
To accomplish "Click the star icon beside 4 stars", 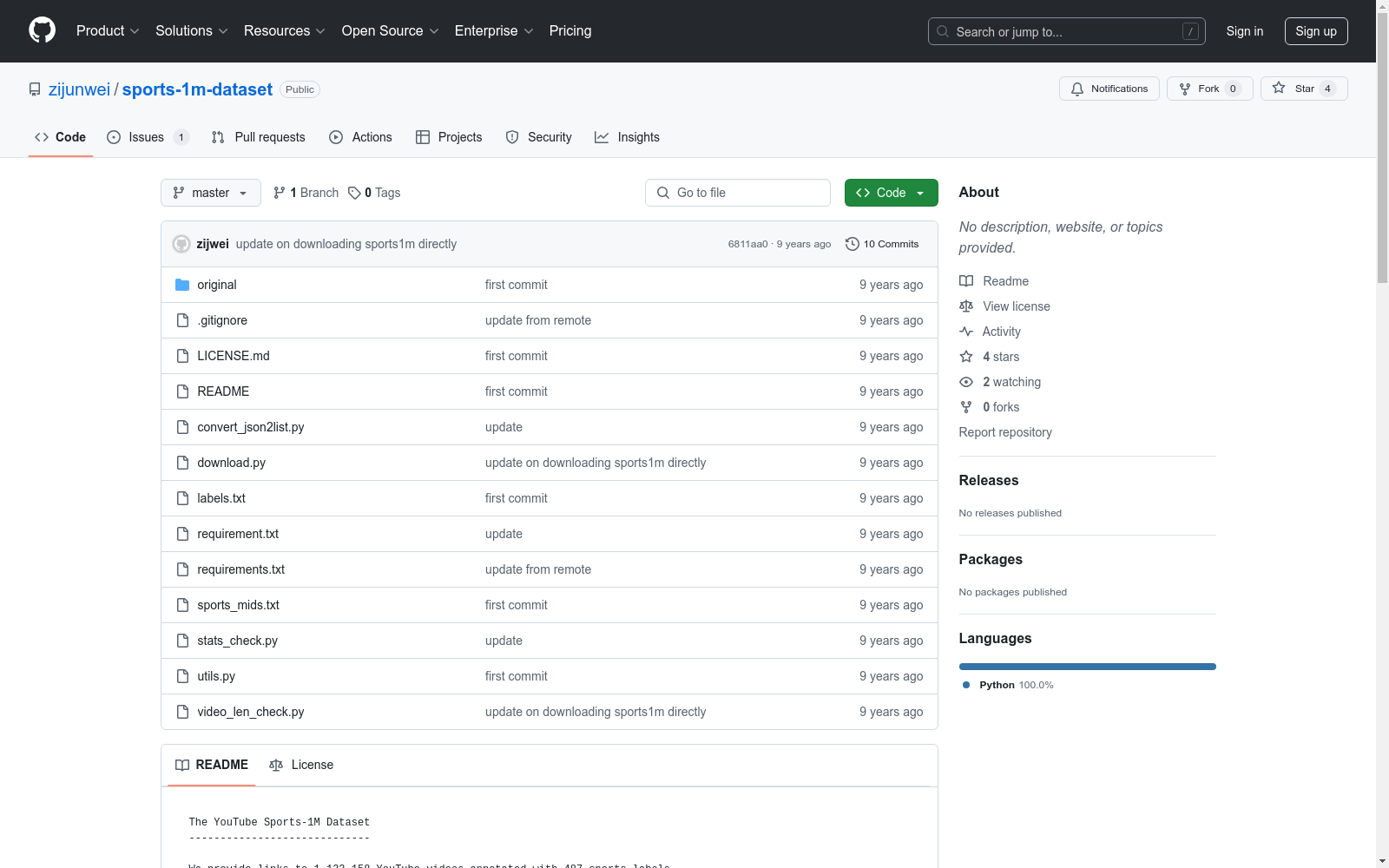I will click(966, 357).
